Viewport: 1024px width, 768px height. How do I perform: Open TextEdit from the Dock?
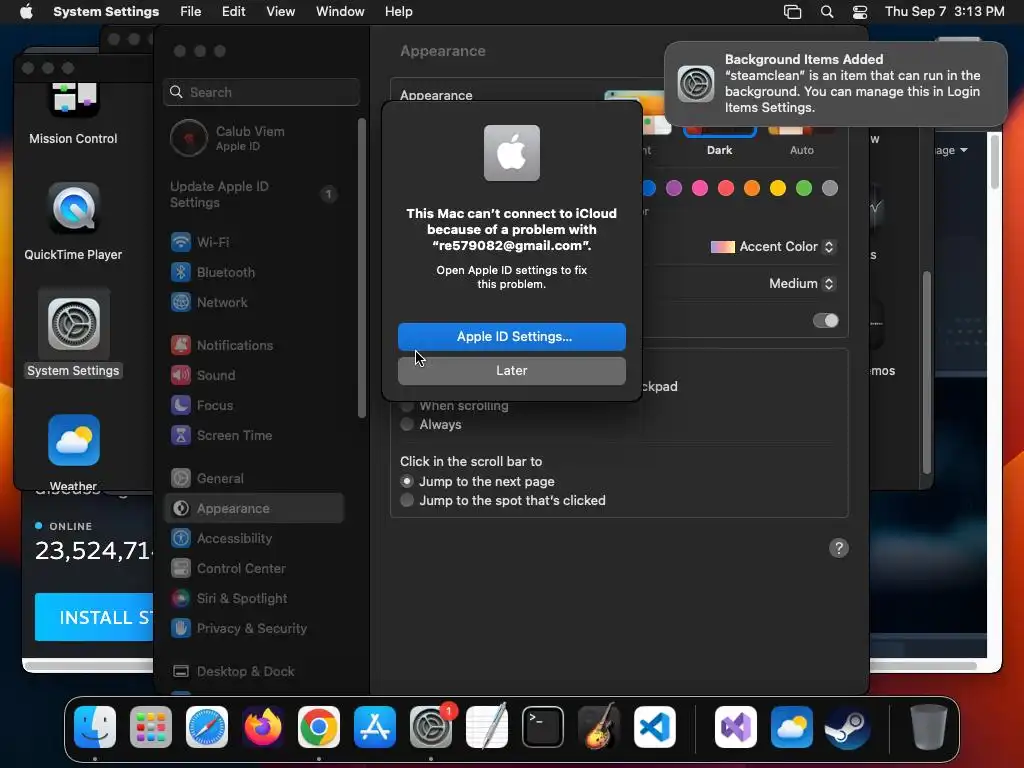(487, 727)
